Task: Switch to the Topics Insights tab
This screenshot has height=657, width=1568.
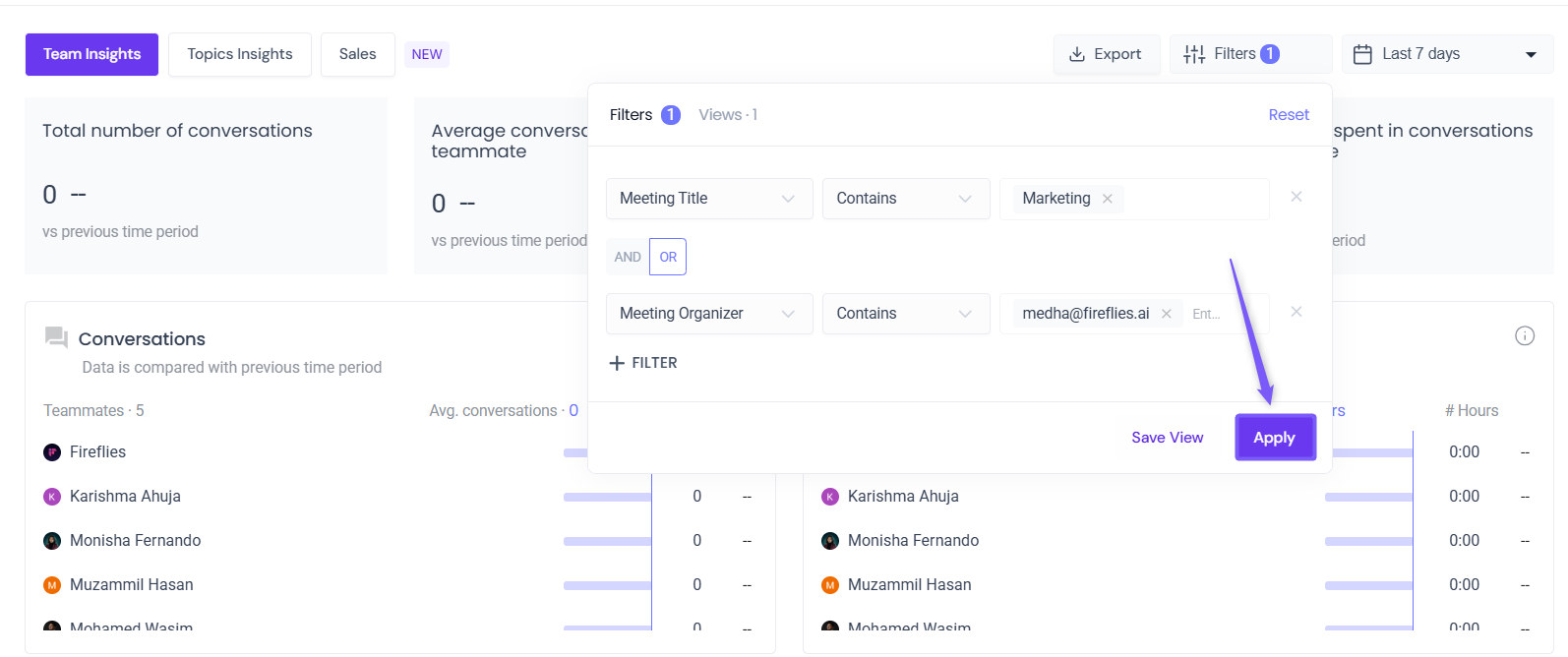Action: (x=240, y=54)
